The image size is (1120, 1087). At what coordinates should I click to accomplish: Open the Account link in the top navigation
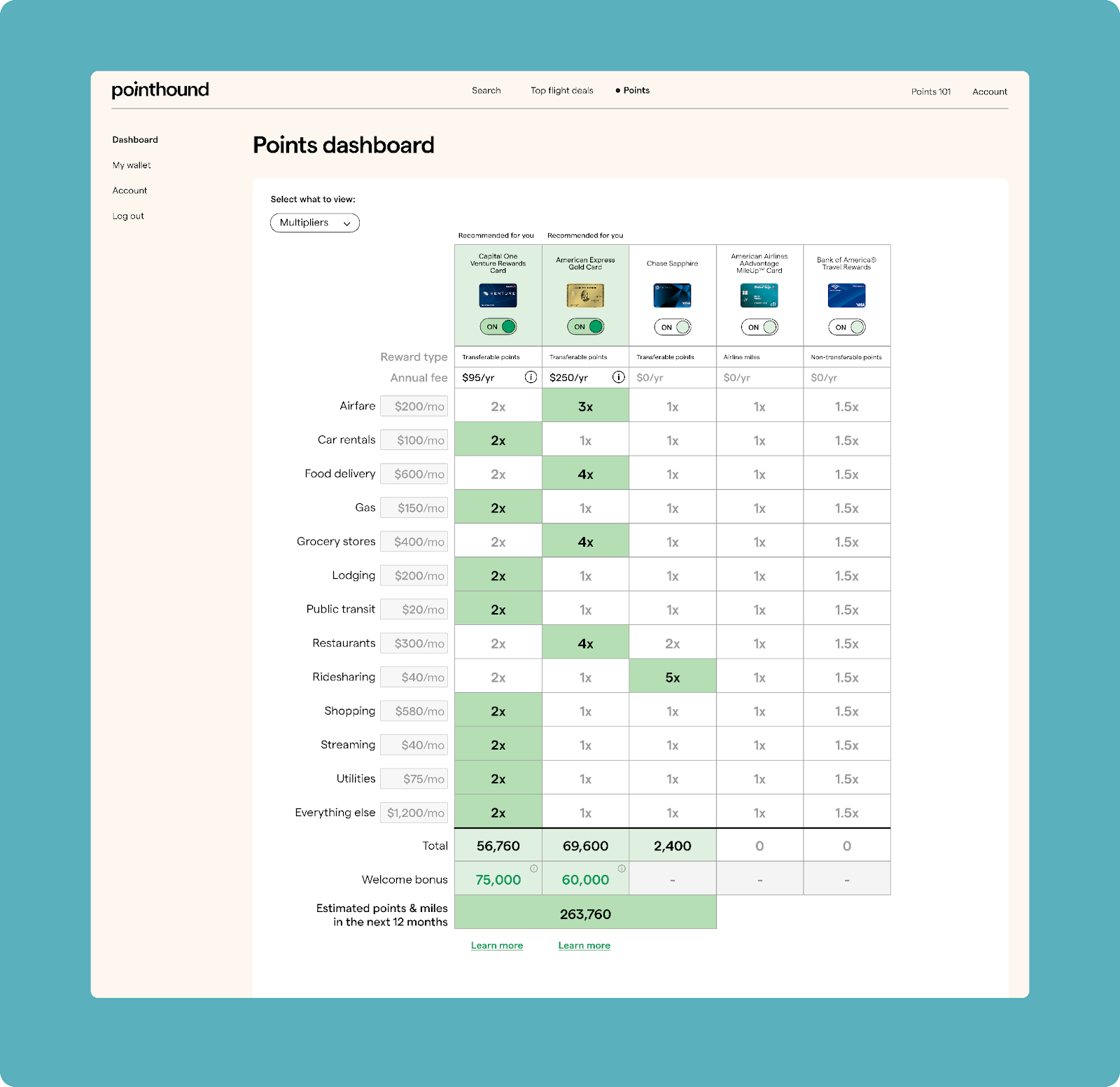point(990,92)
